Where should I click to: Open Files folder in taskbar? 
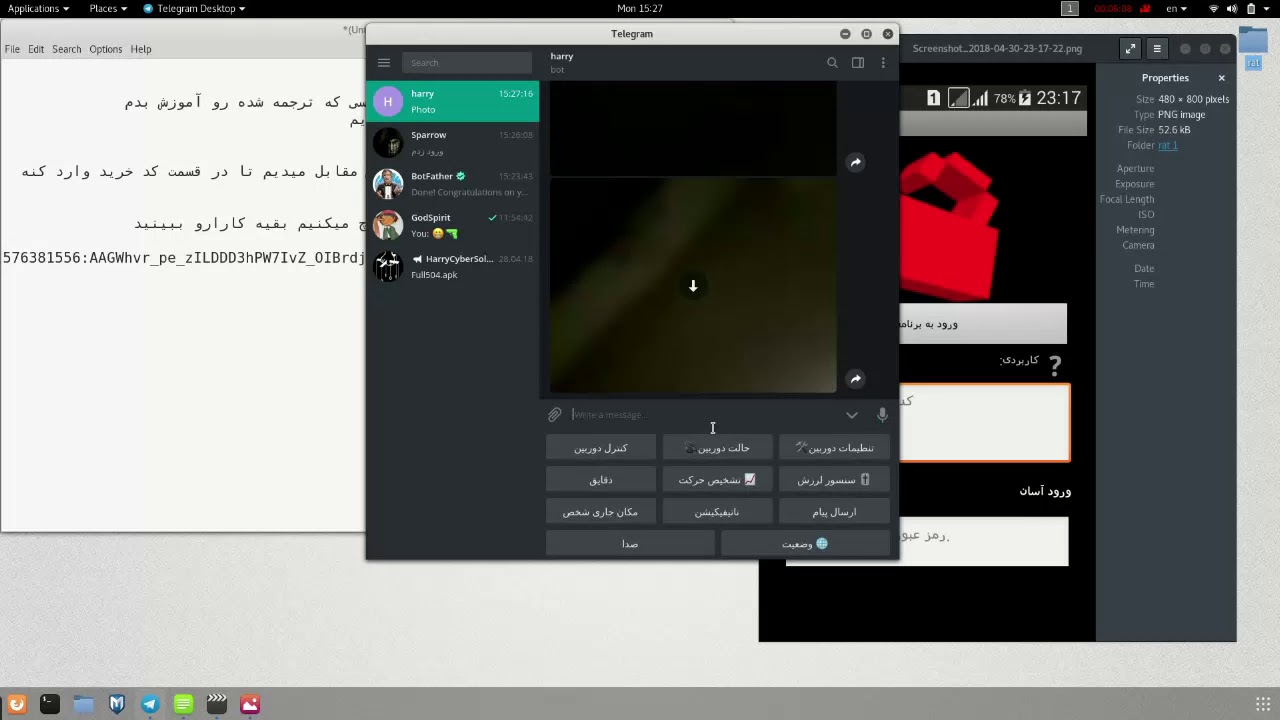coord(83,705)
